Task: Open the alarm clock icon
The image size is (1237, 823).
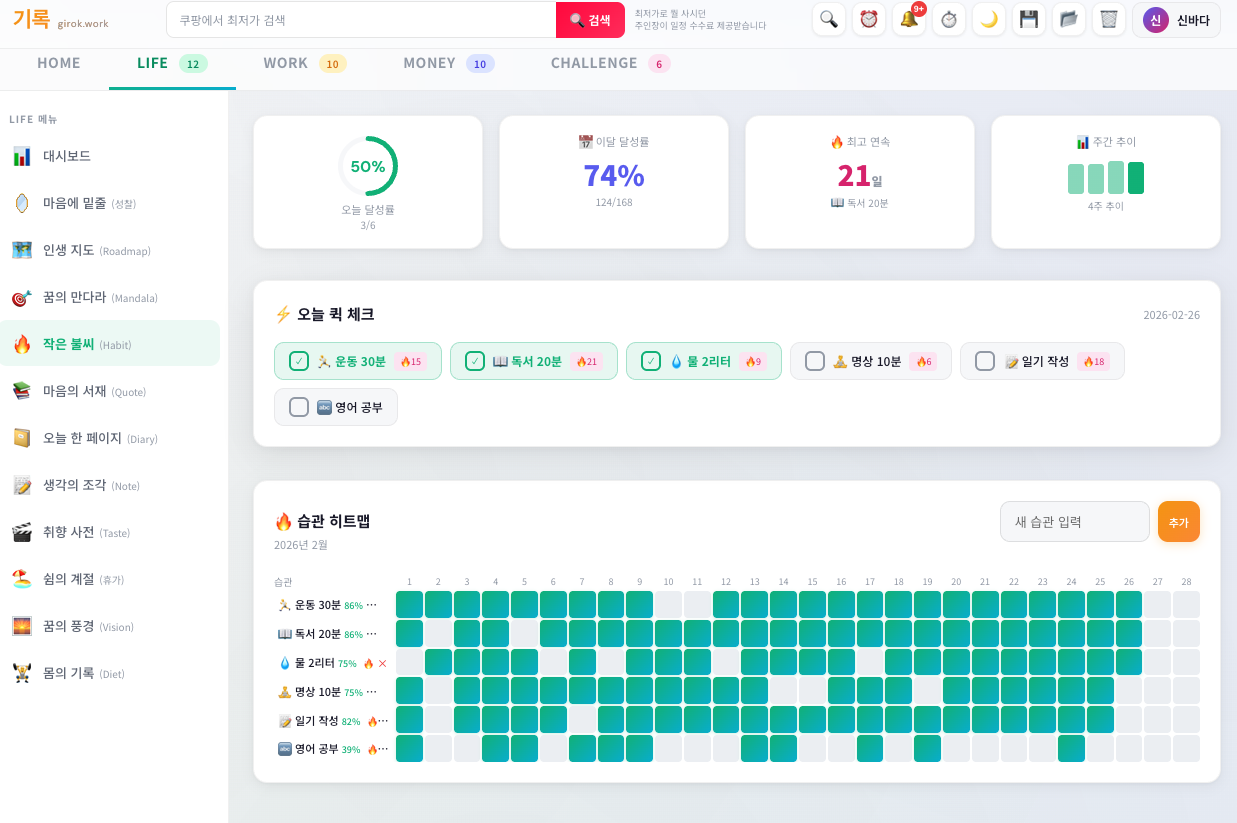Action: tap(869, 19)
